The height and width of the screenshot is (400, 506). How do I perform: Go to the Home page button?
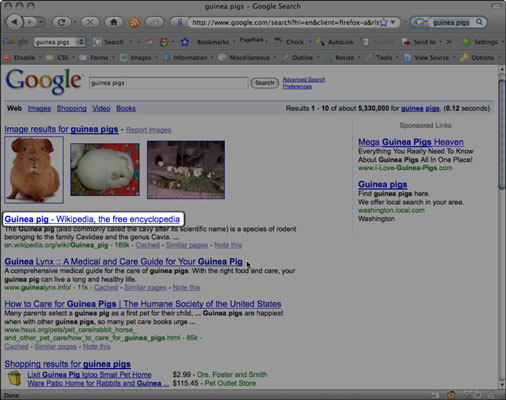(x=114, y=22)
